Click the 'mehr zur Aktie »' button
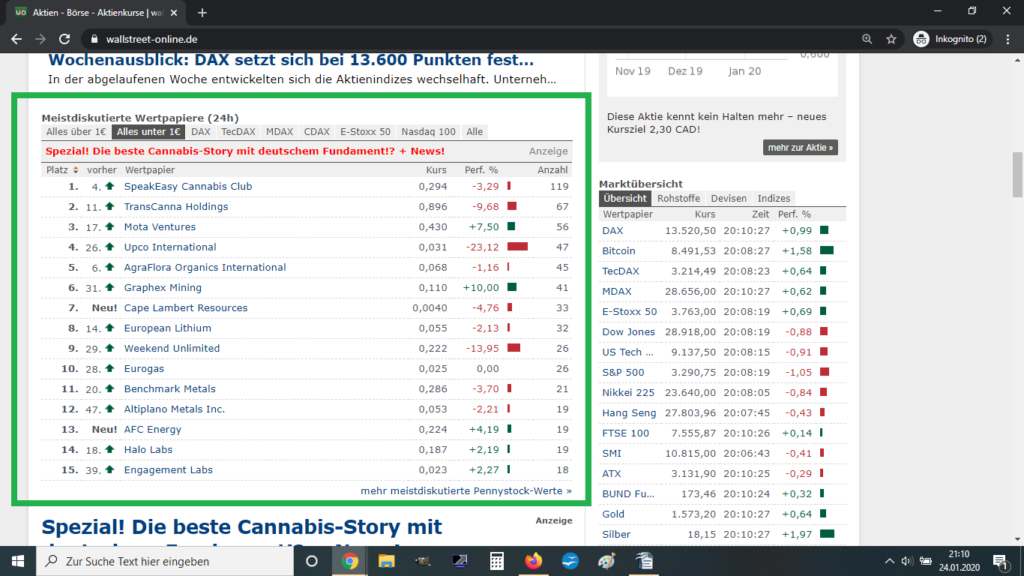The image size is (1024, 576). (800, 148)
